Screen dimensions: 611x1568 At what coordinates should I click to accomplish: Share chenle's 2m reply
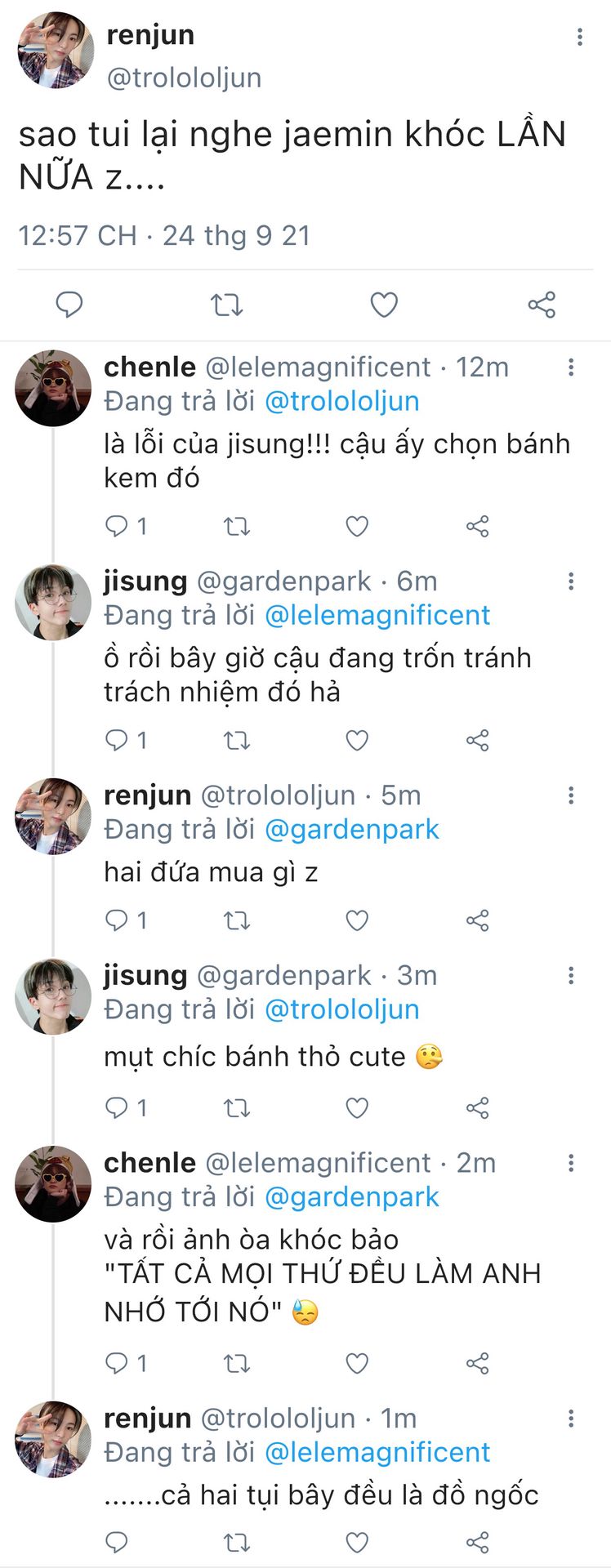477,1363
